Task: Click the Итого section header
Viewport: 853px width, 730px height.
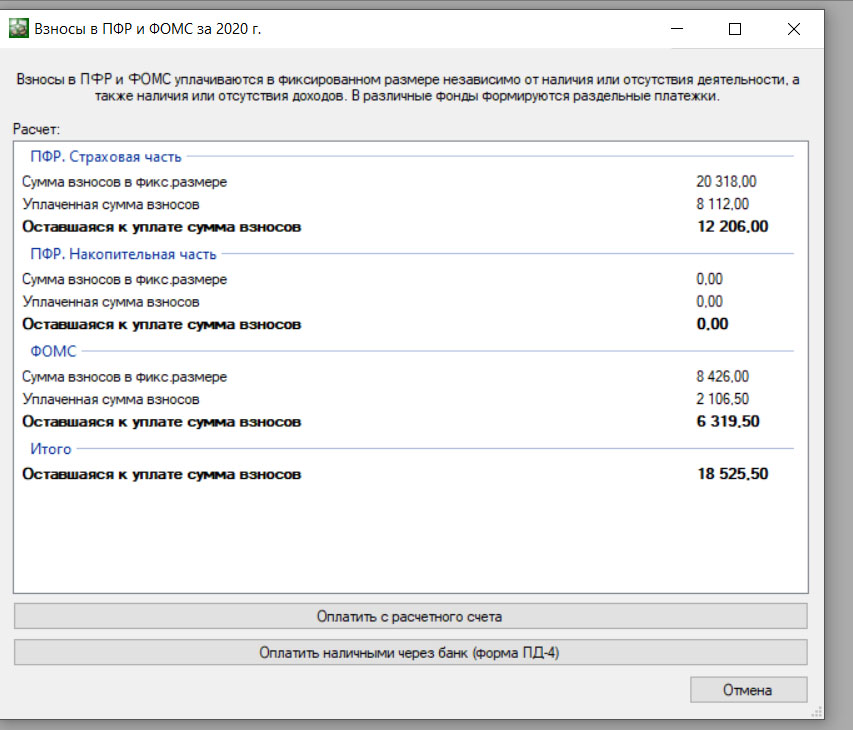Action: 51,449
